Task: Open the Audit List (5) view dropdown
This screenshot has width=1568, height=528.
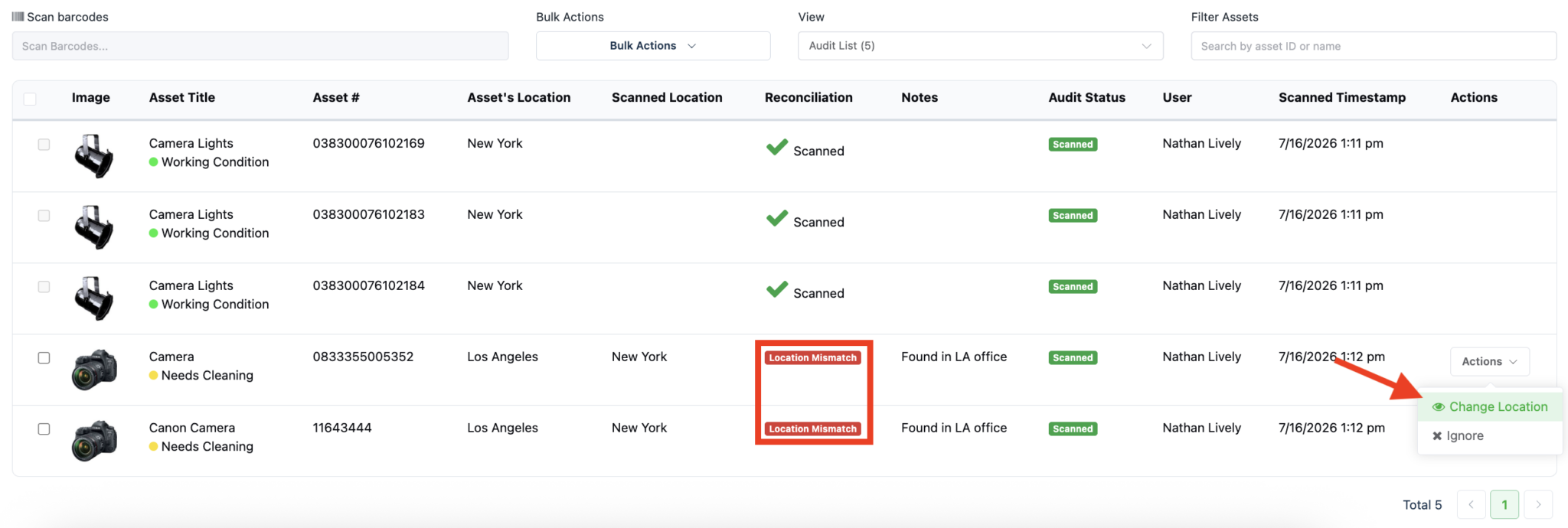Action: tap(981, 46)
